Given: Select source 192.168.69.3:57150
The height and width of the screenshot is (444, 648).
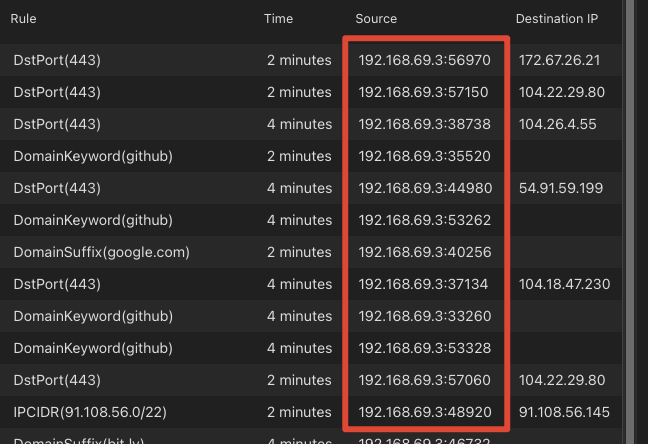Looking at the screenshot, I should [x=423, y=92].
